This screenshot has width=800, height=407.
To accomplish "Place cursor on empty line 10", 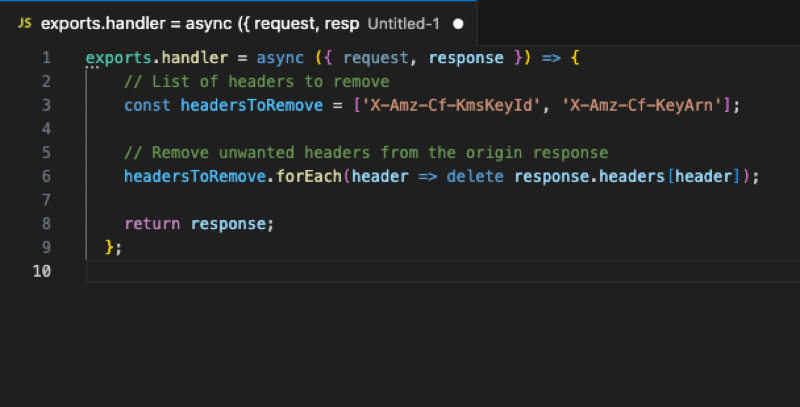I will 443,271.
